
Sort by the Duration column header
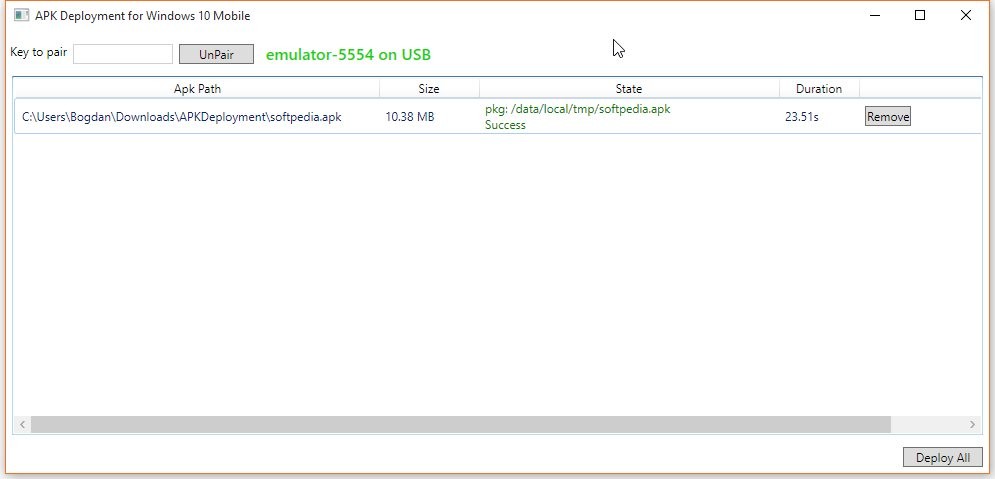click(819, 89)
